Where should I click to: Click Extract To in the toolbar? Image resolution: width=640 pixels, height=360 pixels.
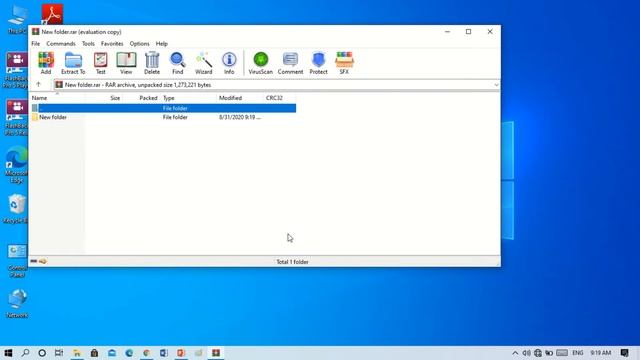(x=73, y=63)
